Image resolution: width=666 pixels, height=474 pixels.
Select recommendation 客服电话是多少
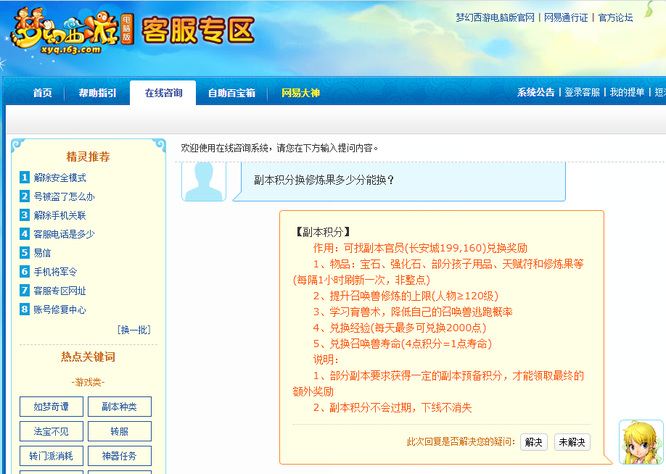point(64,234)
